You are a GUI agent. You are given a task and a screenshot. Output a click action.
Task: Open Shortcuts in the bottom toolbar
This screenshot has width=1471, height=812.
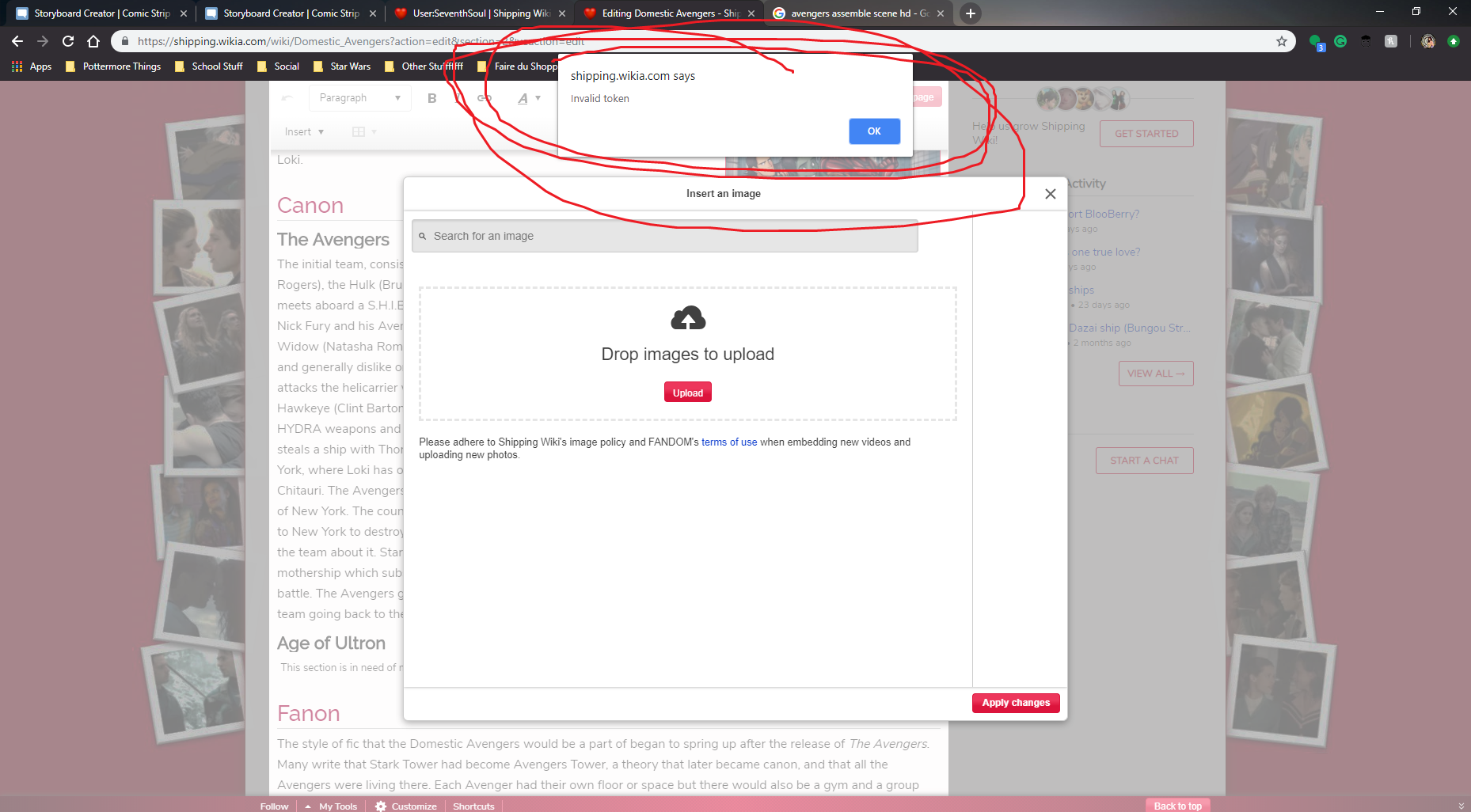[x=473, y=806]
